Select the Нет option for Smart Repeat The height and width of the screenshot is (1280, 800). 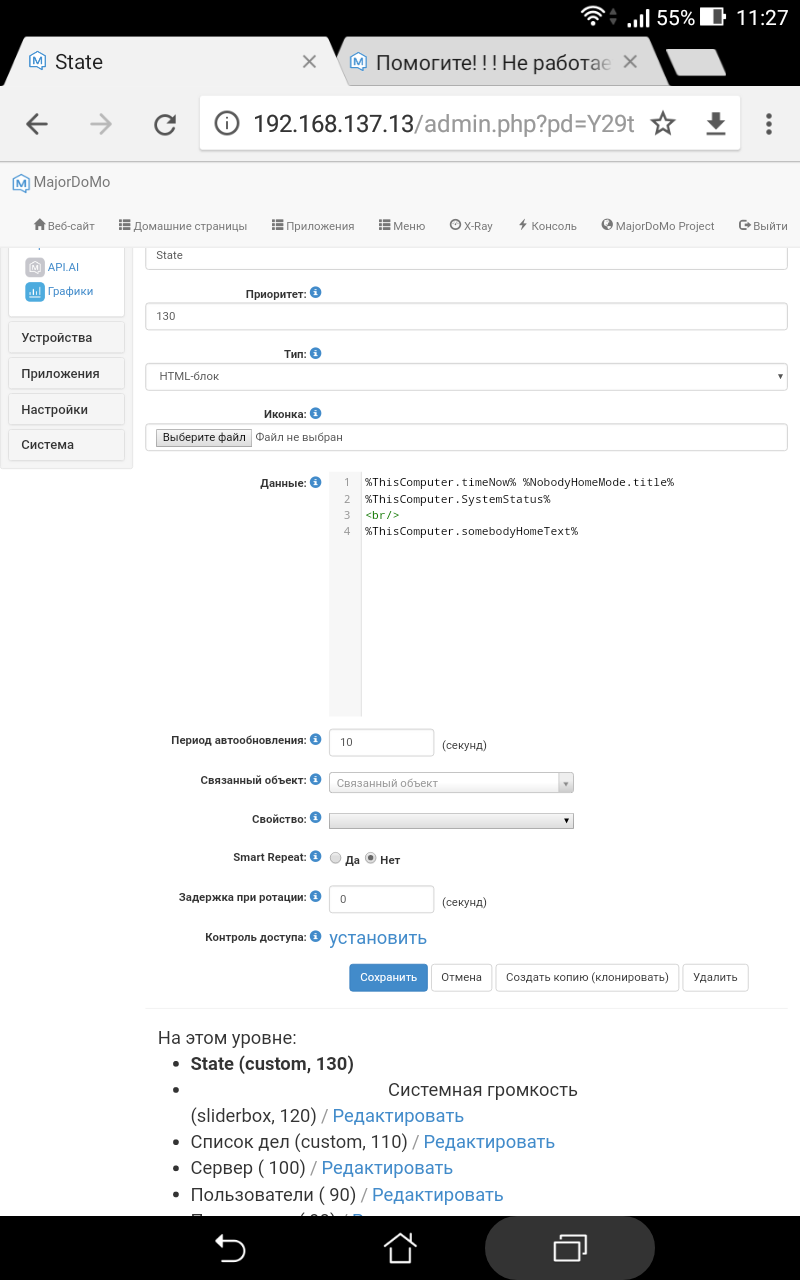pyautogui.click(x=370, y=857)
